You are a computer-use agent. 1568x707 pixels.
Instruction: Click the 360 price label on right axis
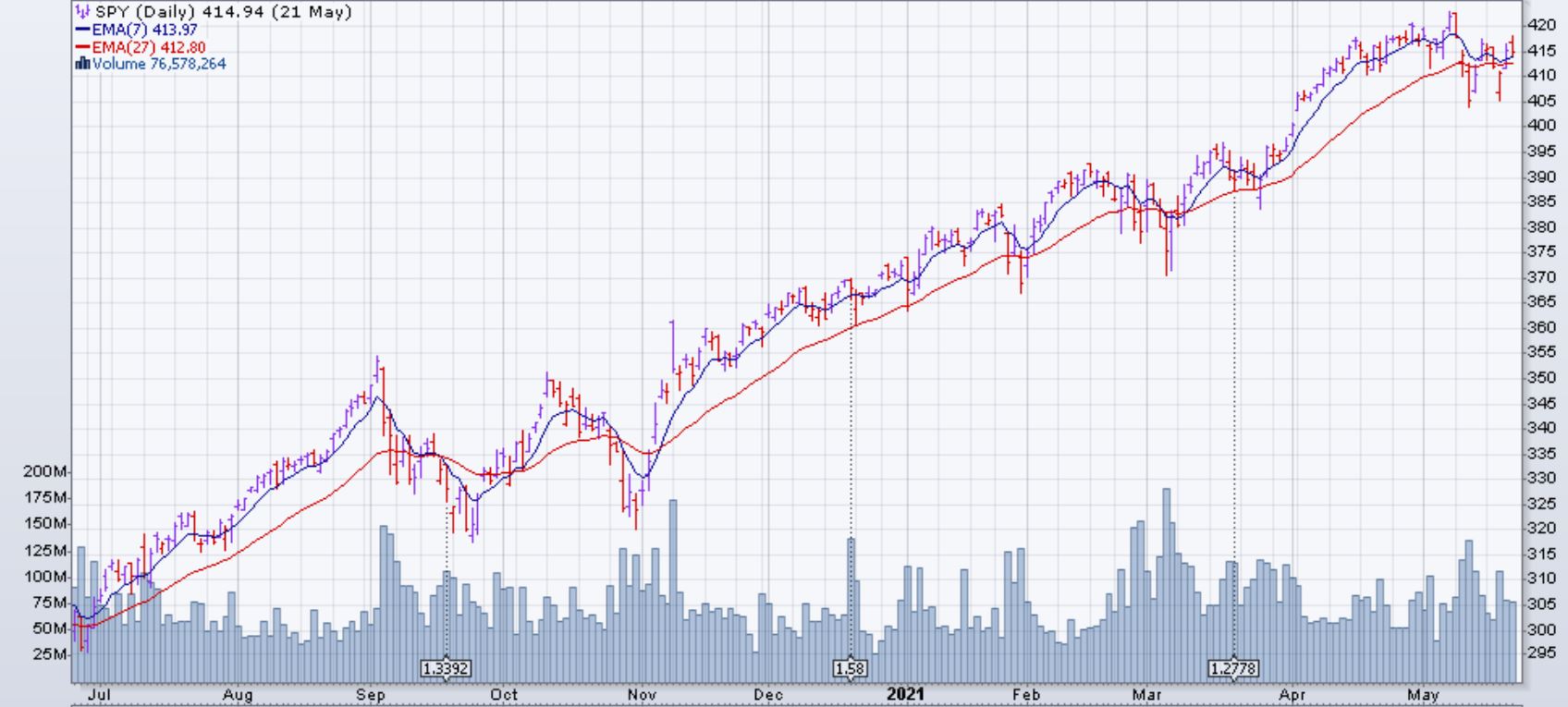click(1543, 327)
